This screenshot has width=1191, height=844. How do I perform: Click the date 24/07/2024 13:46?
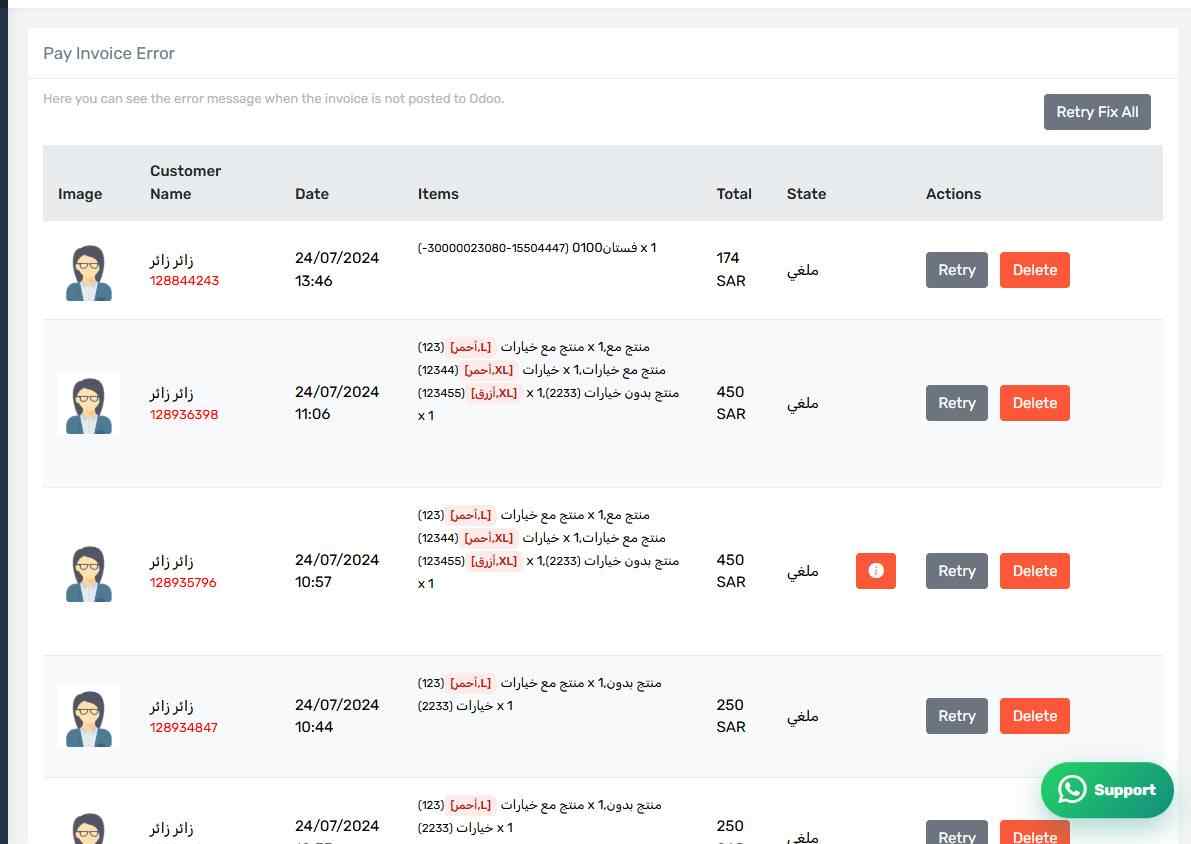337,269
